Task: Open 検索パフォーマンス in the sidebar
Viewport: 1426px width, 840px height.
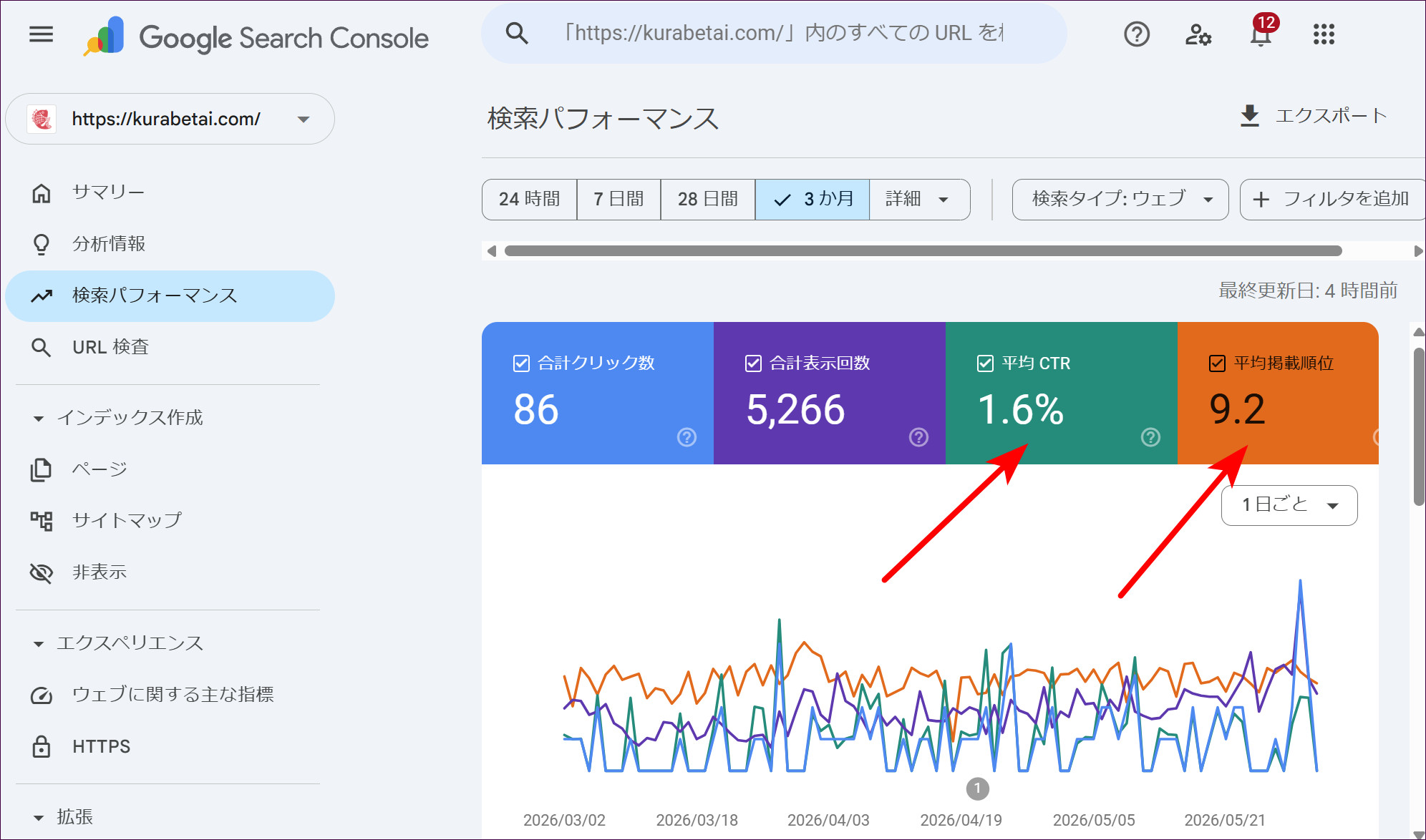Action: pyautogui.click(x=170, y=296)
